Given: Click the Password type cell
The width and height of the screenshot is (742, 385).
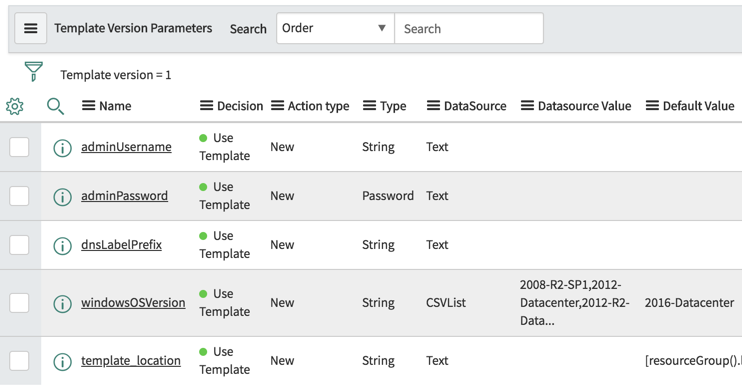Looking at the screenshot, I should [388, 196].
